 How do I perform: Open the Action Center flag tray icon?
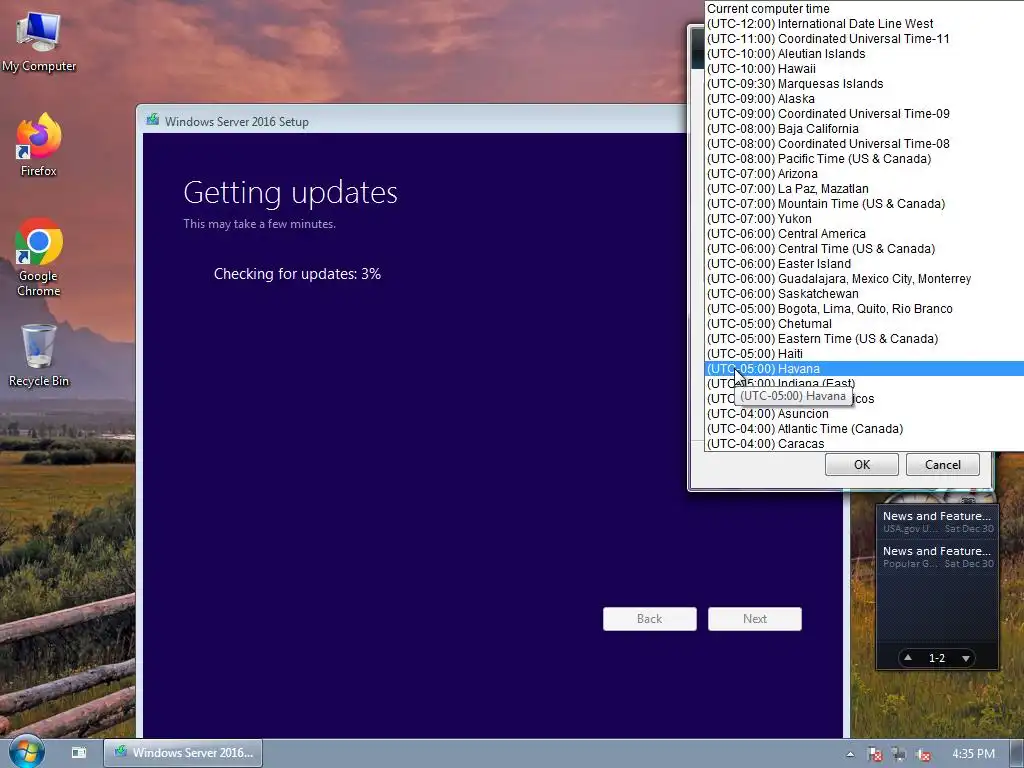coord(874,754)
